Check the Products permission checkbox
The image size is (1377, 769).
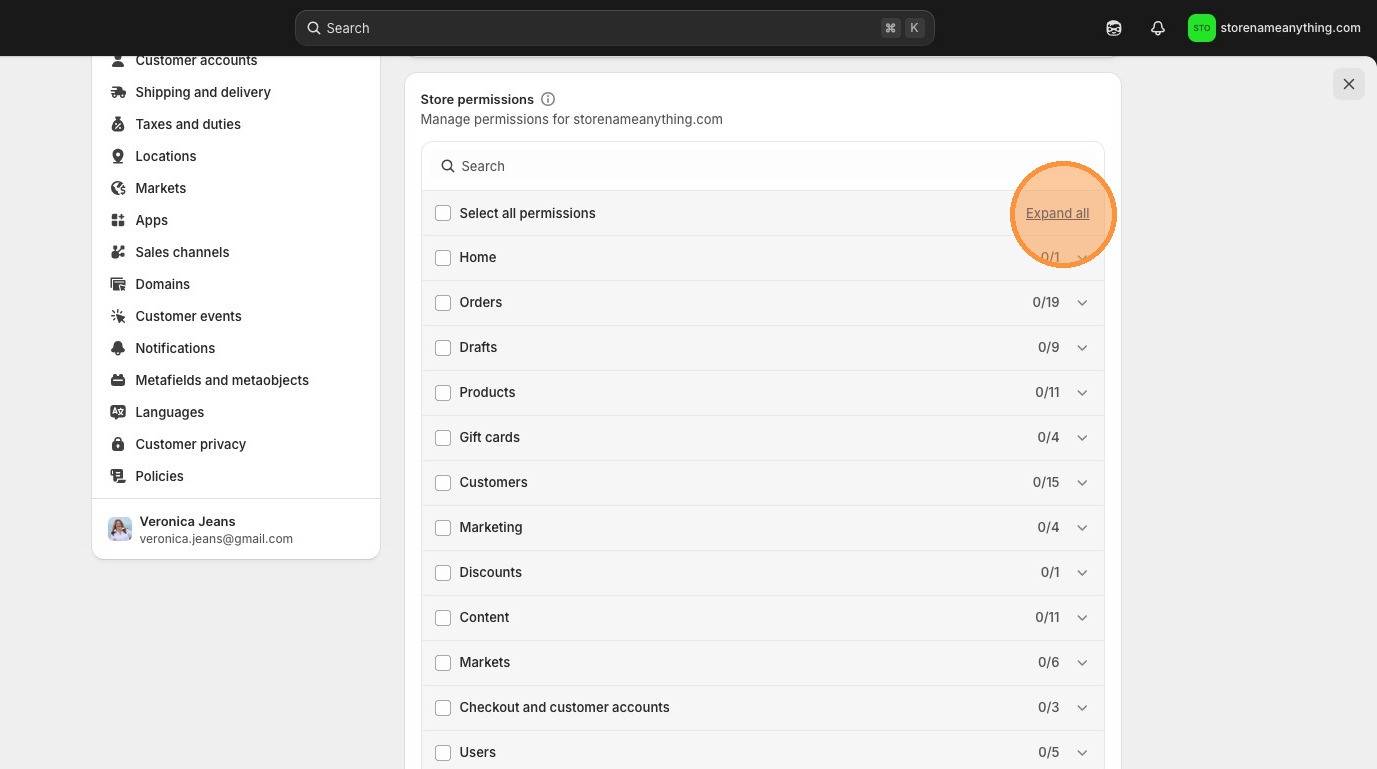click(443, 393)
